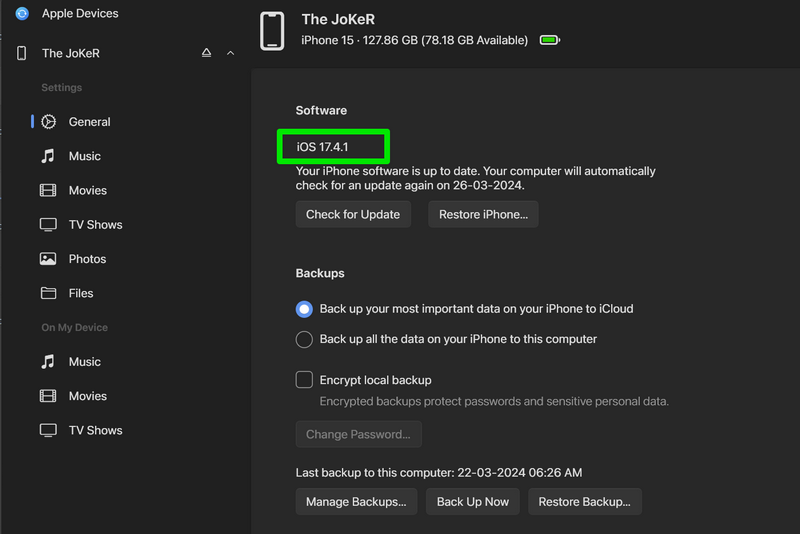The height and width of the screenshot is (534, 800).
Task: Open TV Shows under Settings section
Action: coord(95,225)
